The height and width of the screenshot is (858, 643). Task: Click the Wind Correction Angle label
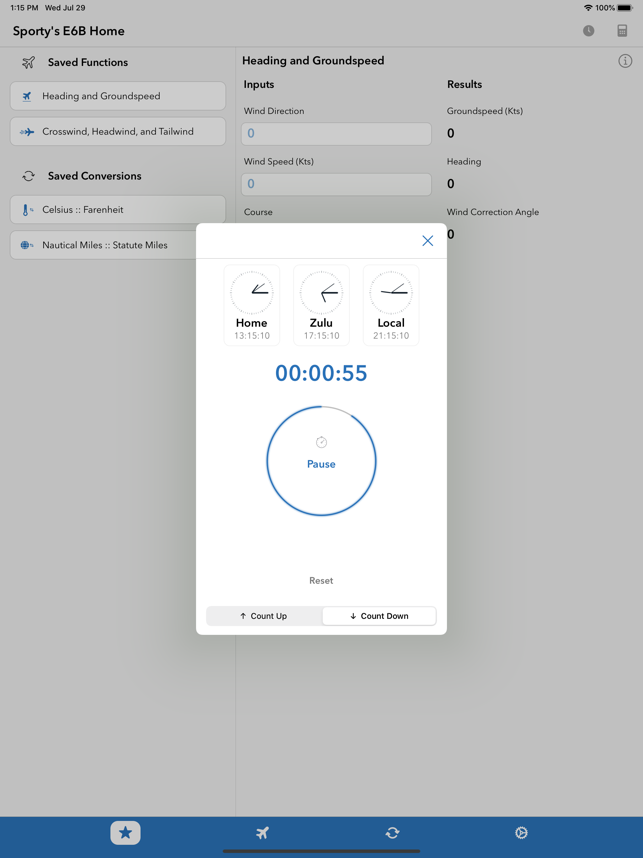[493, 212]
